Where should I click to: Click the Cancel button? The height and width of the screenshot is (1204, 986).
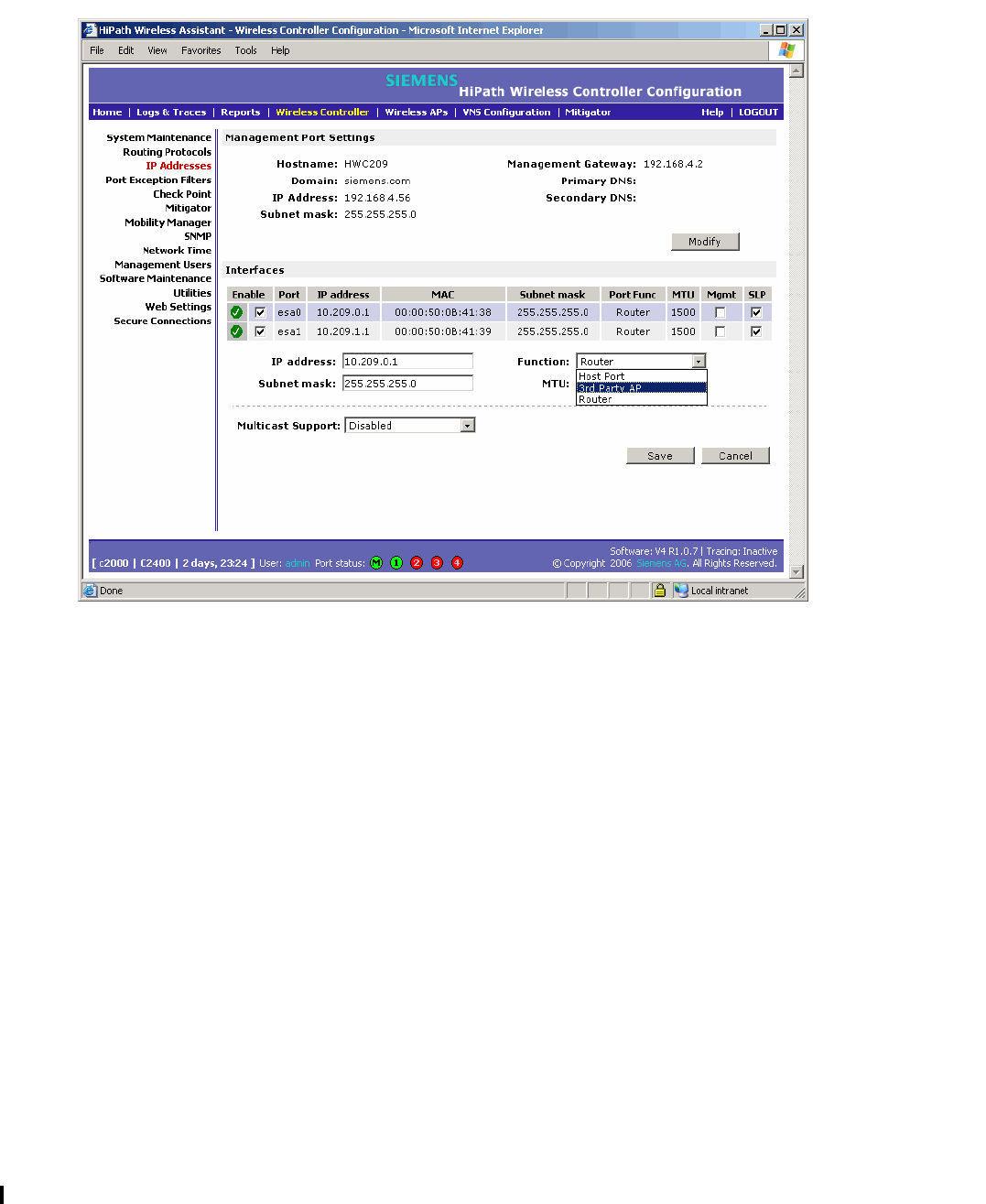(x=735, y=456)
